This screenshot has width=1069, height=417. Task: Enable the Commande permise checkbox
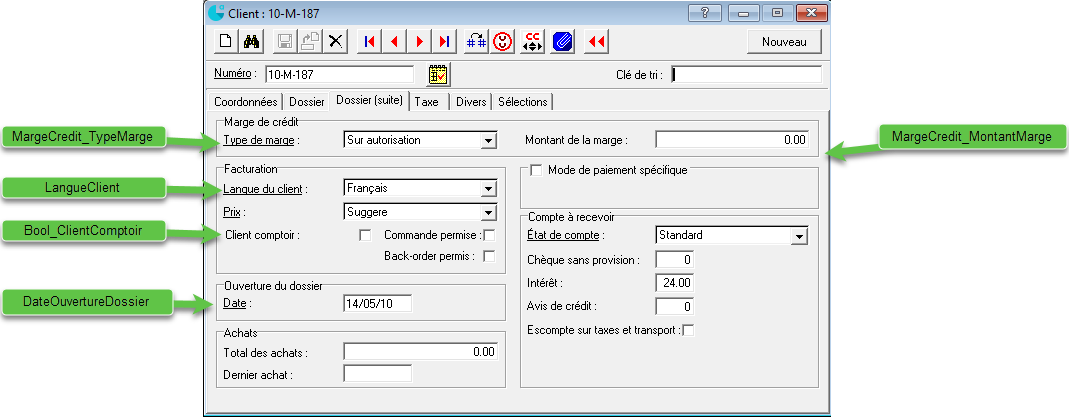(x=489, y=235)
